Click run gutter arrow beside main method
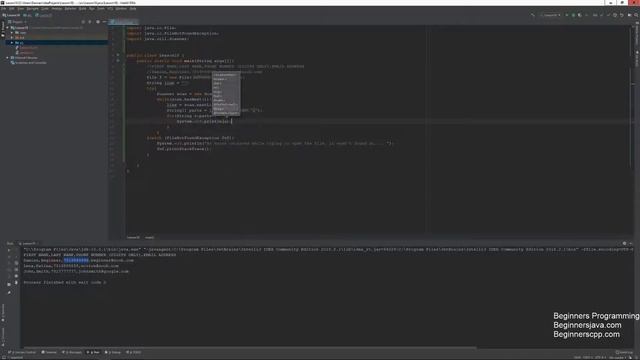The width and height of the screenshot is (640, 360). tap(118, 61)
